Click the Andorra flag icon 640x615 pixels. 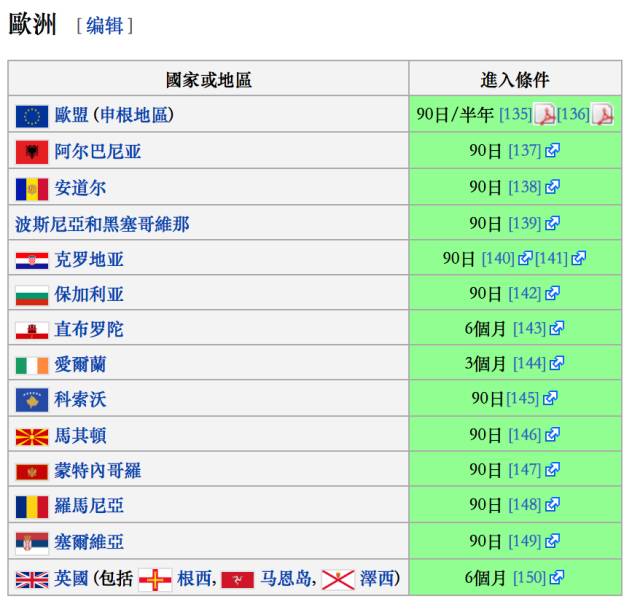pyautogui.click(x=32, y=188)
